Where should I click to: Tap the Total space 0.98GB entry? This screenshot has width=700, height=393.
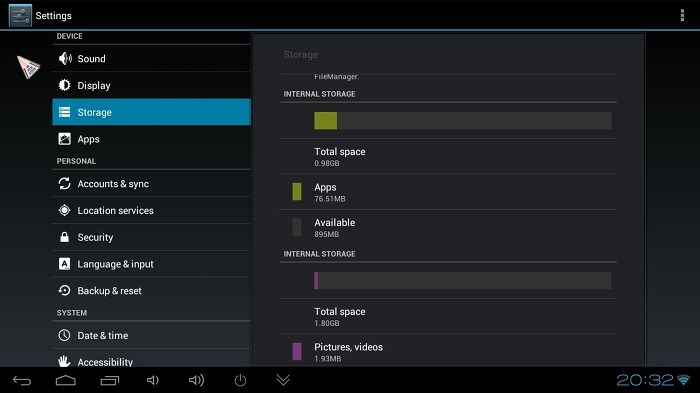[448, 156]
